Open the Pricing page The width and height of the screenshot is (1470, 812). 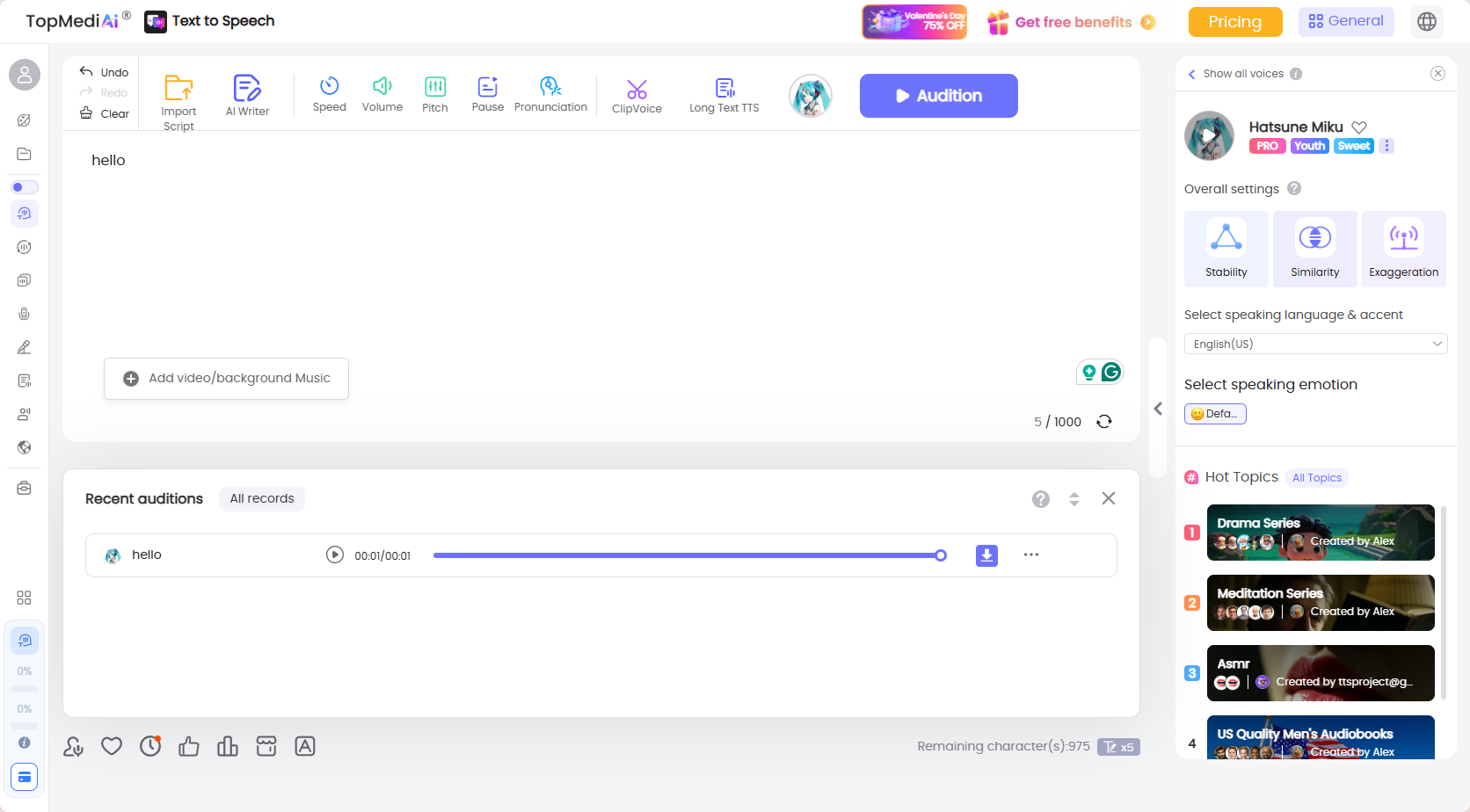(1235, 22)
